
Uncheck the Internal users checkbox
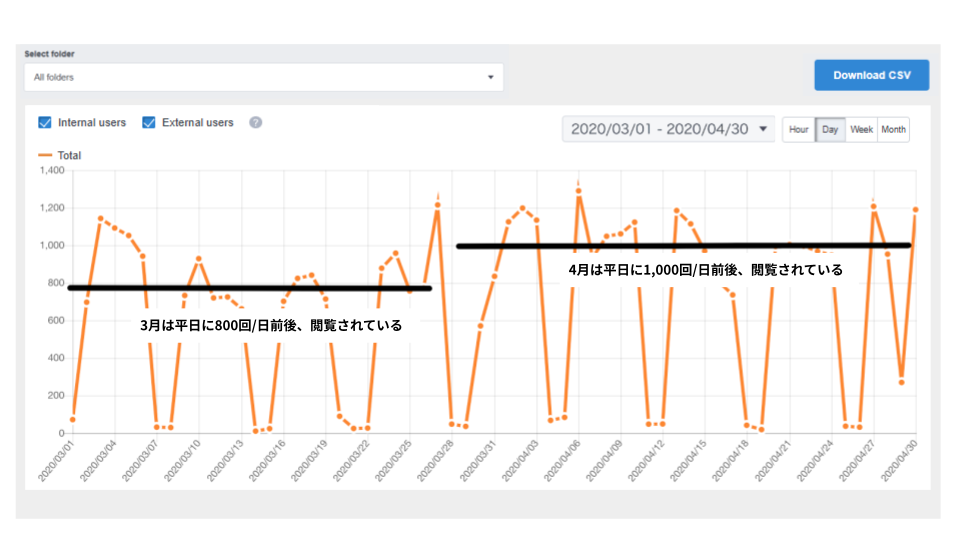click(x=45, y=123)
